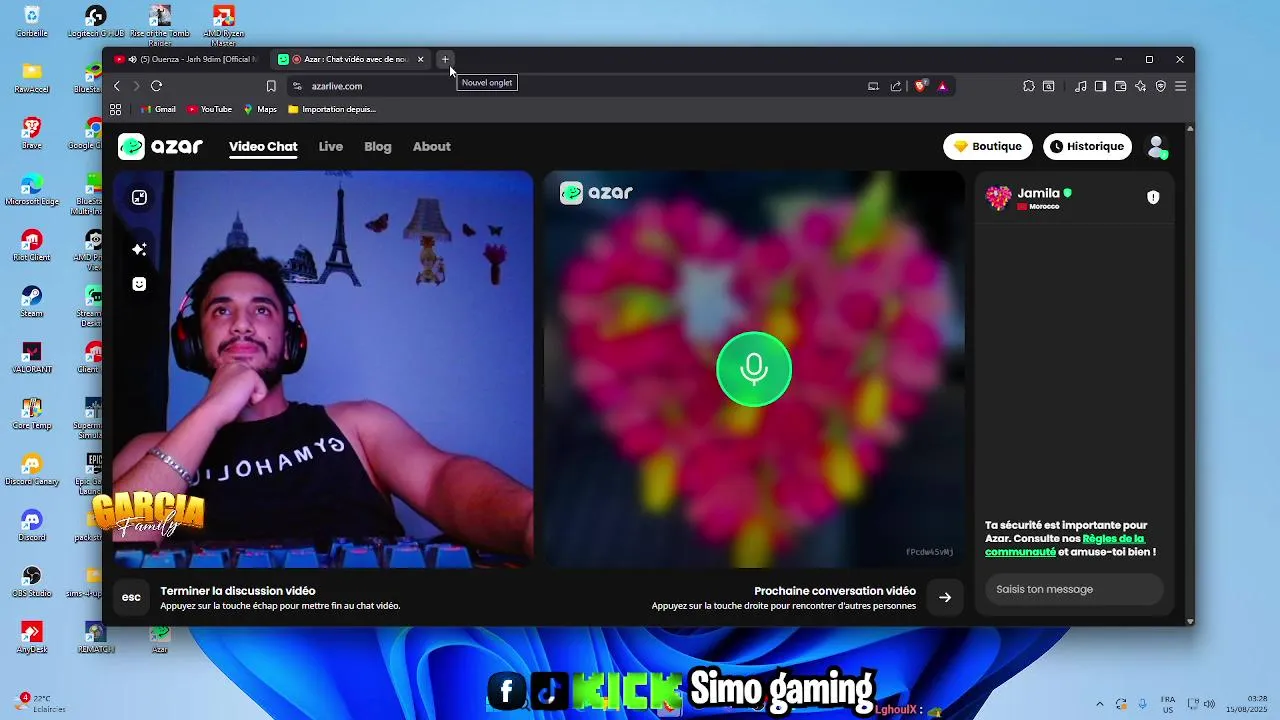The width and height of the screenshot is (1280, 720).
Task: Open the Boutique shop button
Action: (987, 146)
